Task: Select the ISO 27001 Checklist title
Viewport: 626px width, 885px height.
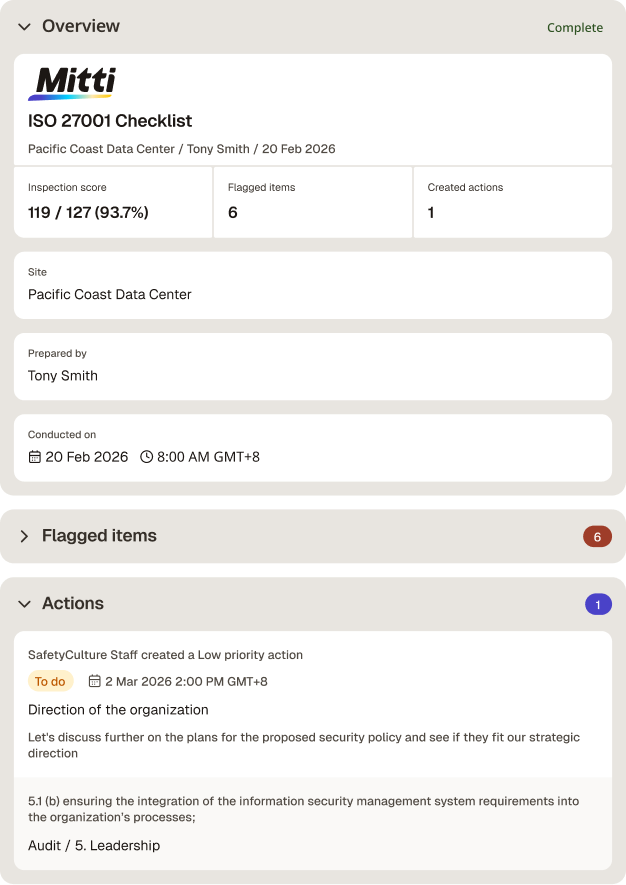Action: (x=110, y=121)
